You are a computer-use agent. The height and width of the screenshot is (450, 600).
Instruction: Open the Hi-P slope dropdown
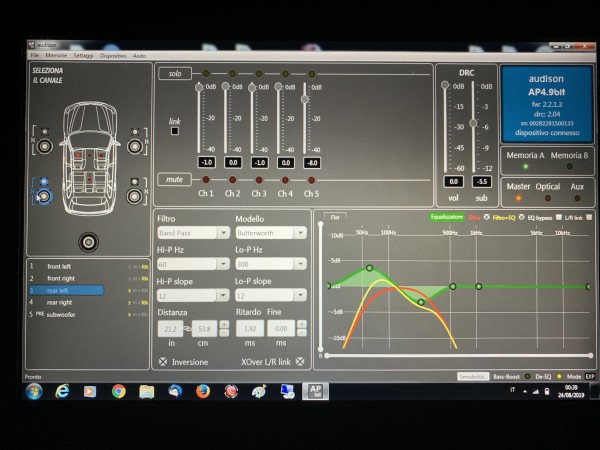click(x=223, y=295)
